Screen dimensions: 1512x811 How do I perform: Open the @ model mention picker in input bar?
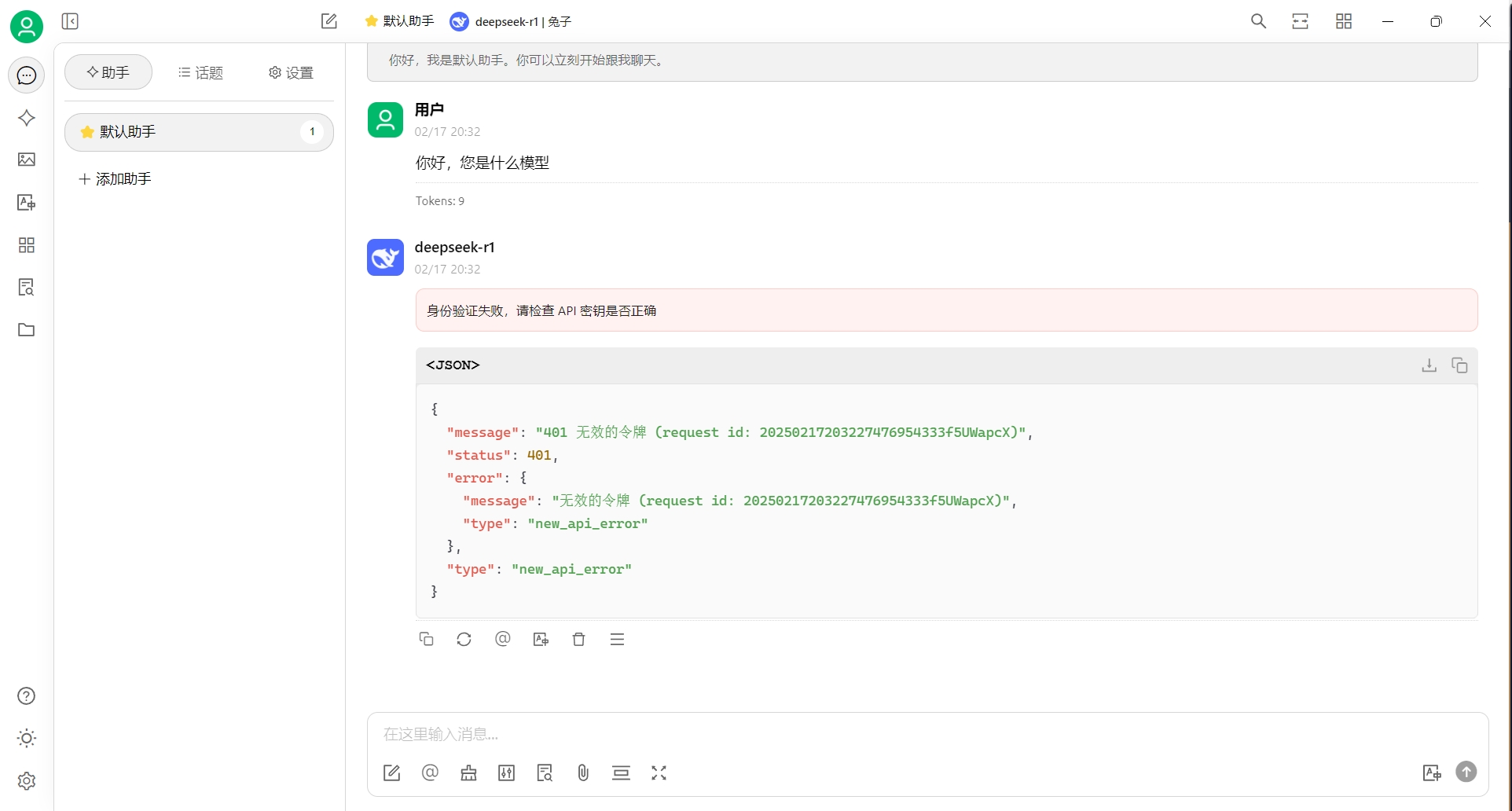point(430,773)
